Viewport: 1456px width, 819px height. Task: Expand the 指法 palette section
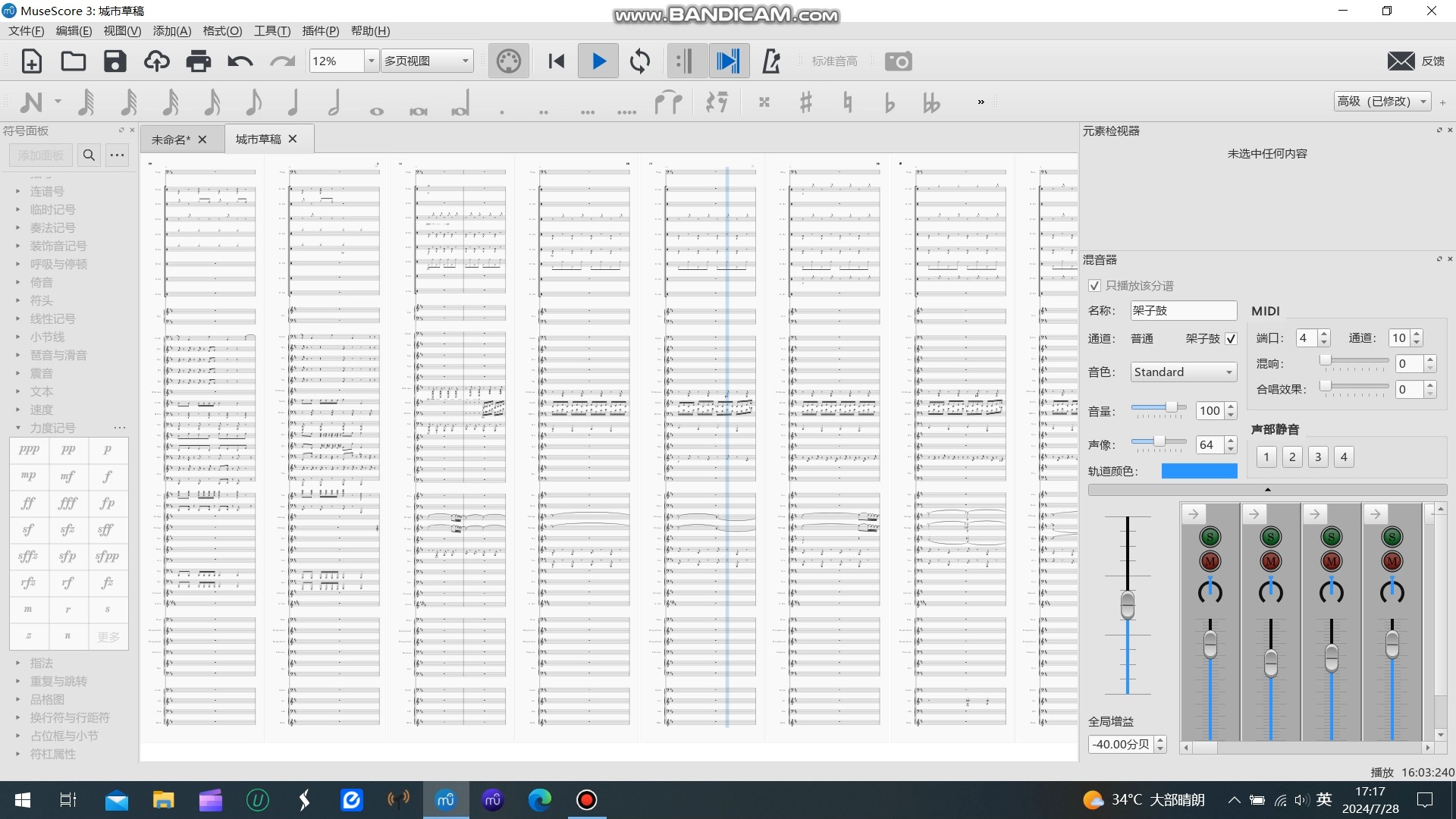(42, 663)
